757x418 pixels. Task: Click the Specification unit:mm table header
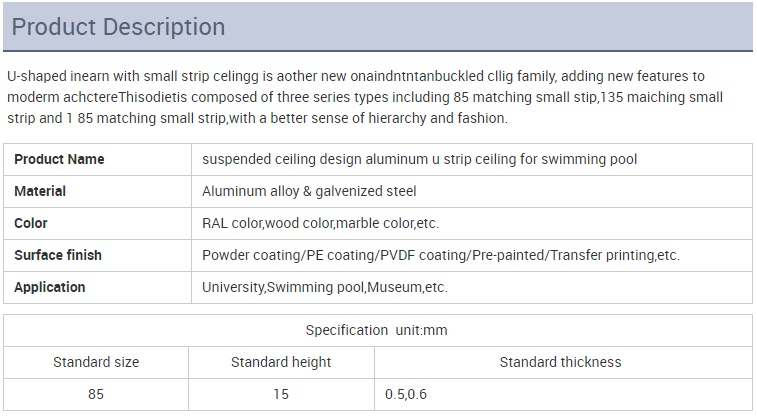[377, 330]
